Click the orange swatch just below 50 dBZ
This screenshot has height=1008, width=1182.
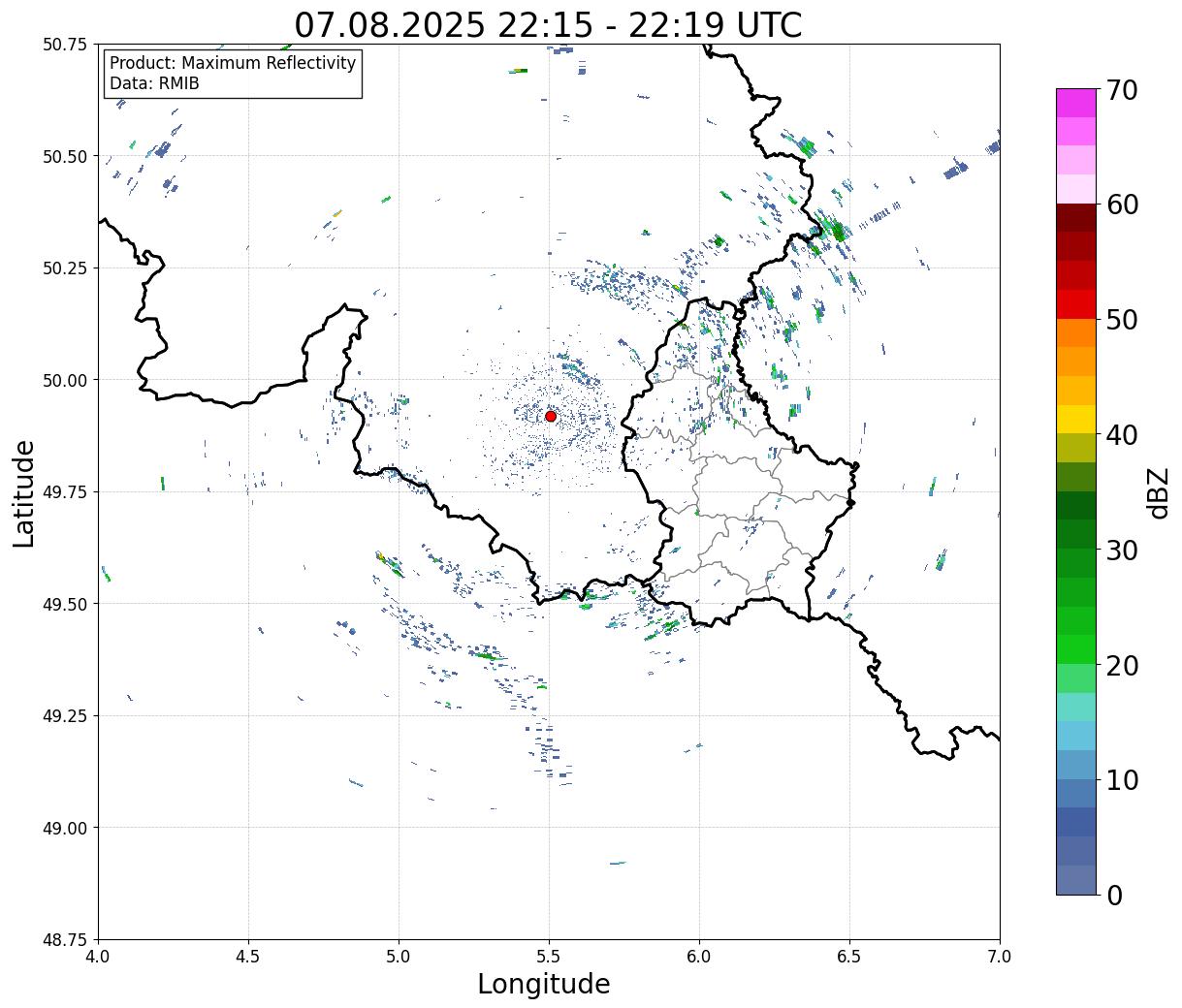tap(1076, 333)
